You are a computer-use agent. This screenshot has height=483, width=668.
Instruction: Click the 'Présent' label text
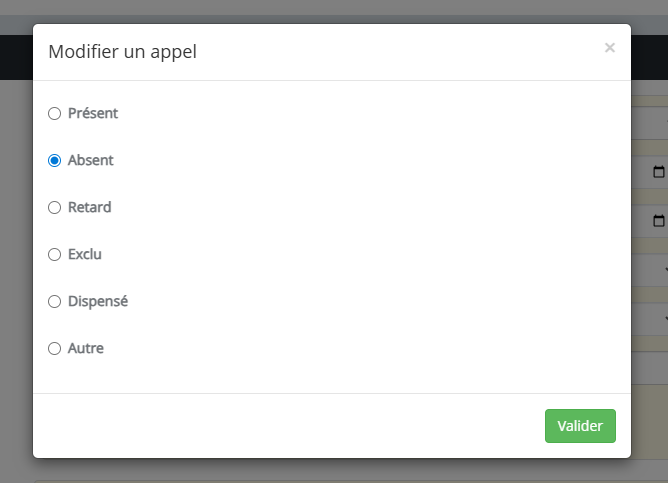point(93,114)
